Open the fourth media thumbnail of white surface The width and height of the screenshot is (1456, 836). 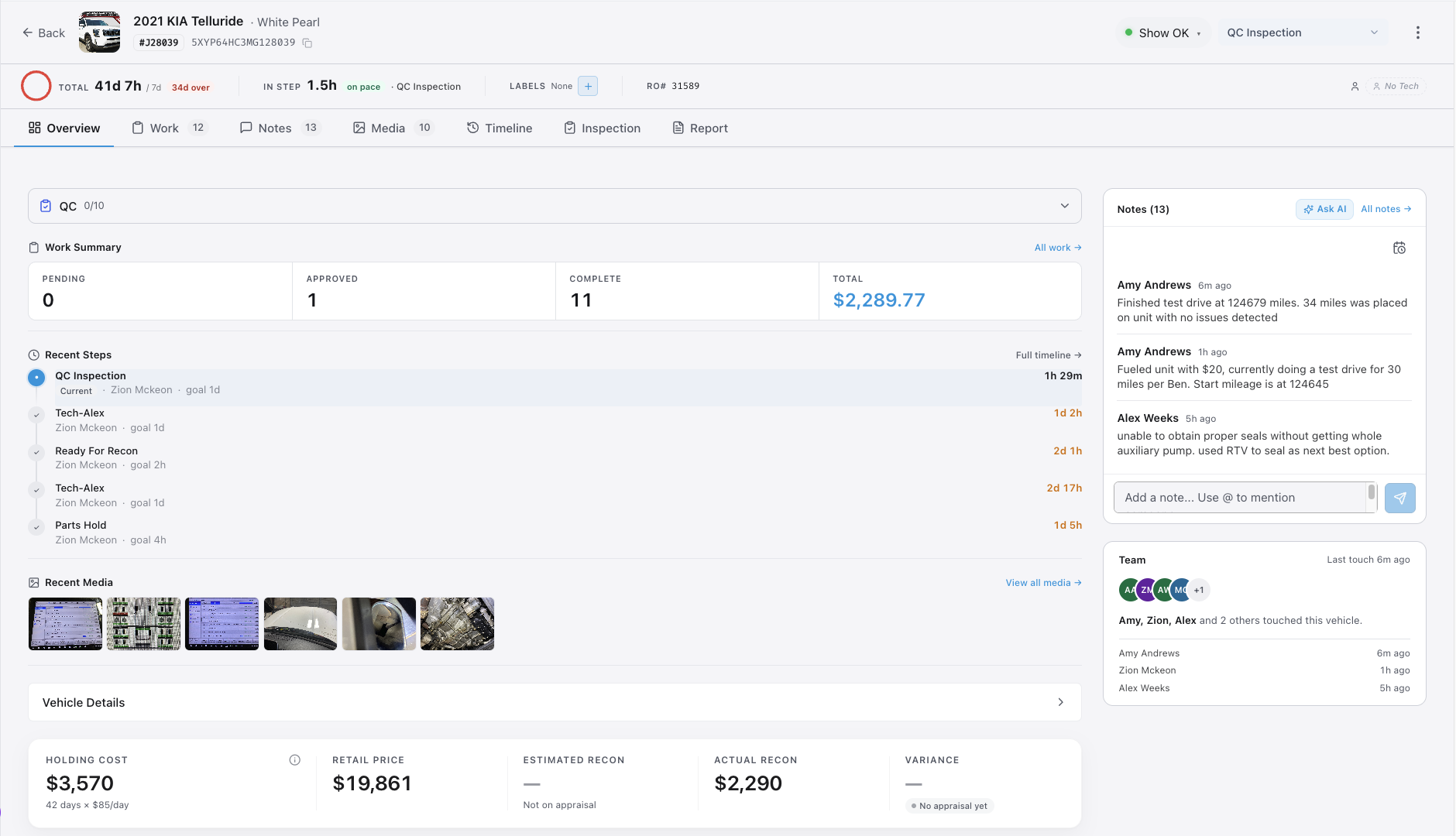click(300, 624)
